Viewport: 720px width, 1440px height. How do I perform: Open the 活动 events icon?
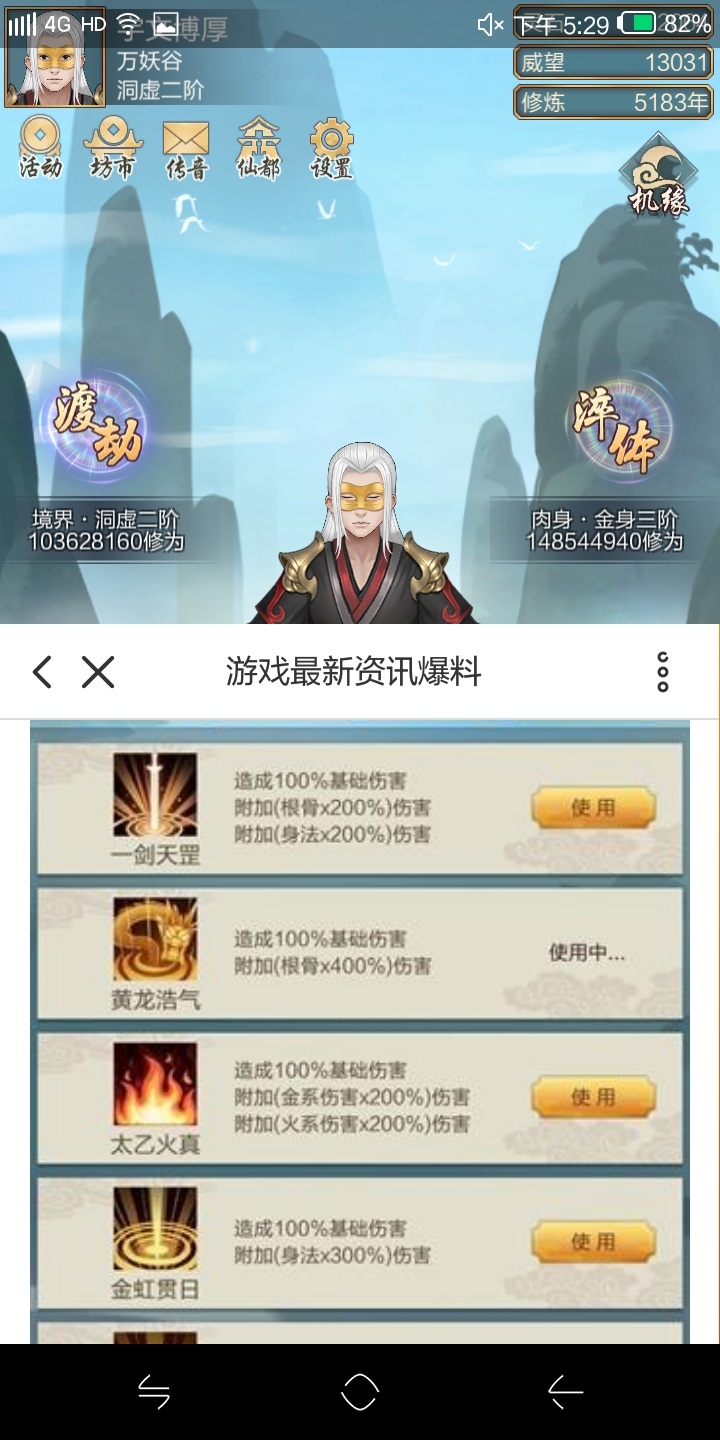pos(41,148)
